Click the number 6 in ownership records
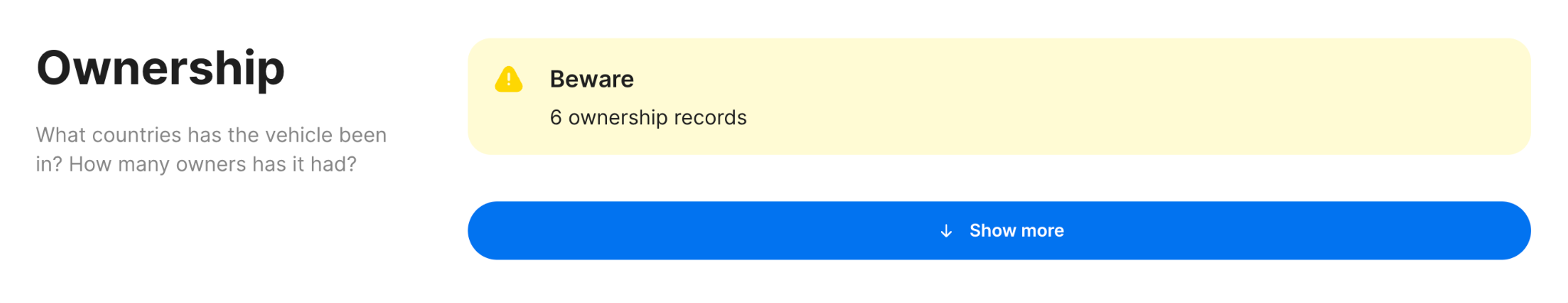Viewport: 1568px width, 303px height. (x=556, y=117)
